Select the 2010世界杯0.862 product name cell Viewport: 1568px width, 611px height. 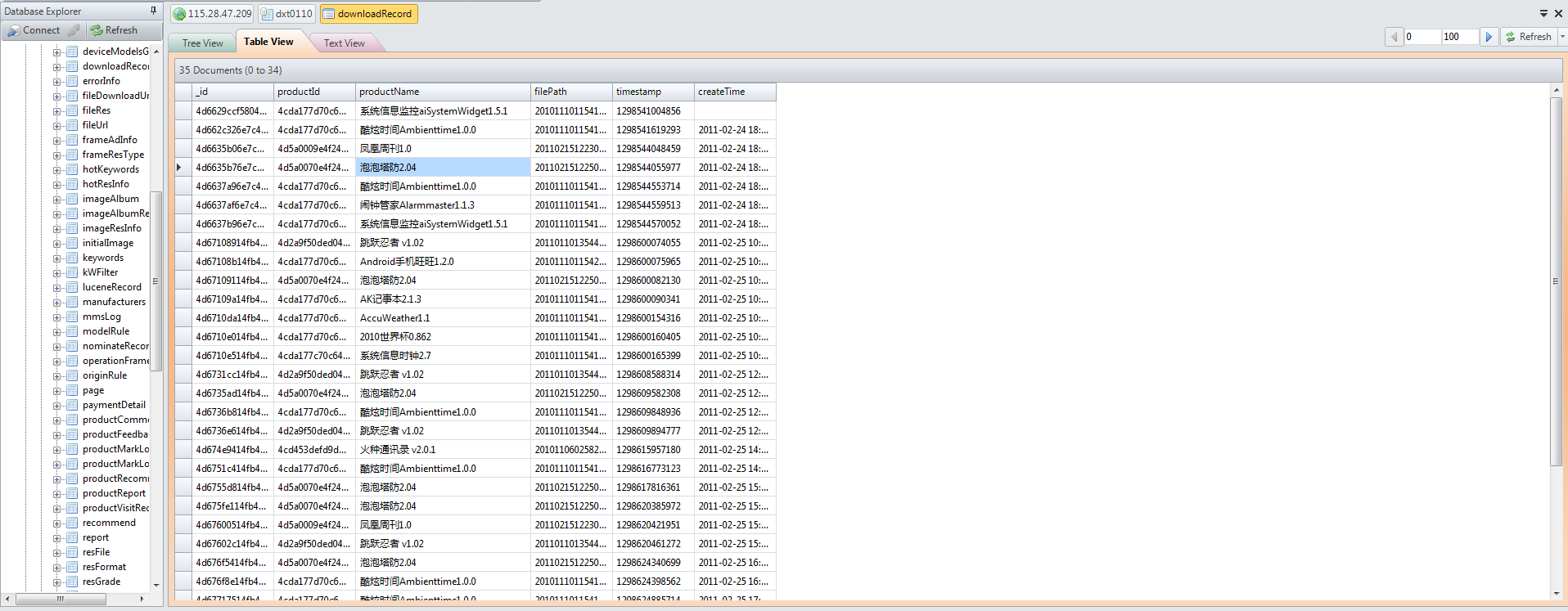[x=443, y=337]
